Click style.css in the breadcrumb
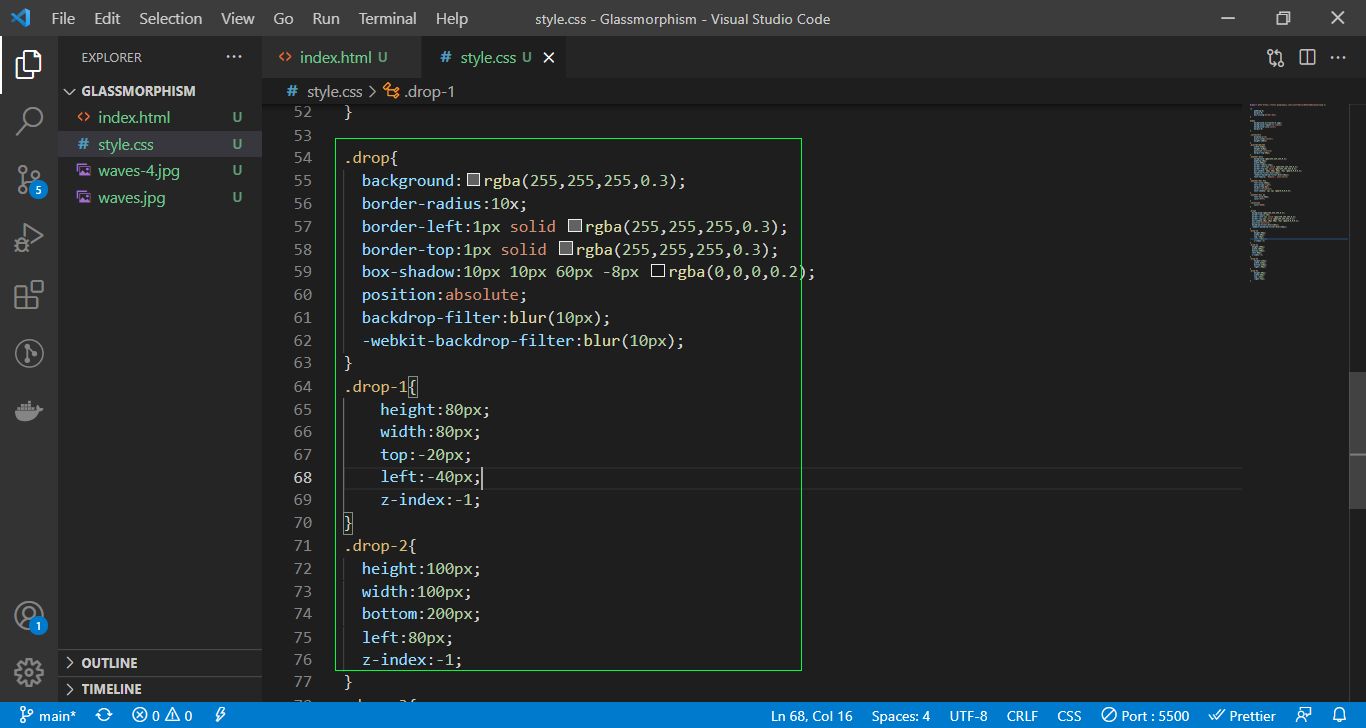 point(334,91)
